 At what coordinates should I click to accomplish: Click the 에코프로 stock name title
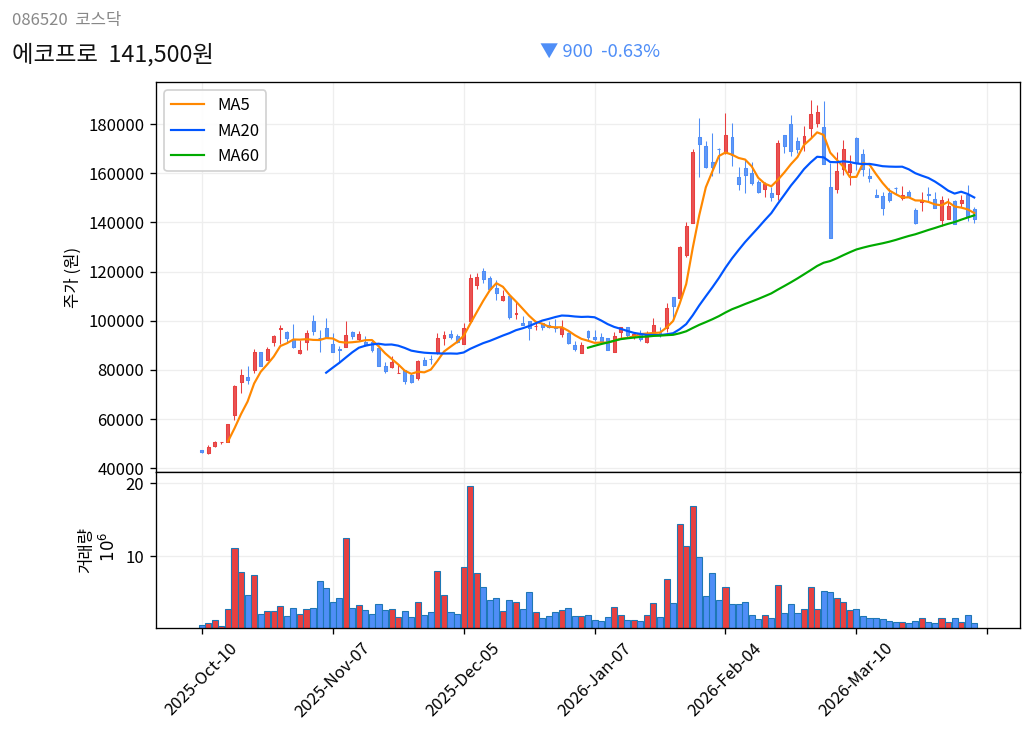[55, 54]
